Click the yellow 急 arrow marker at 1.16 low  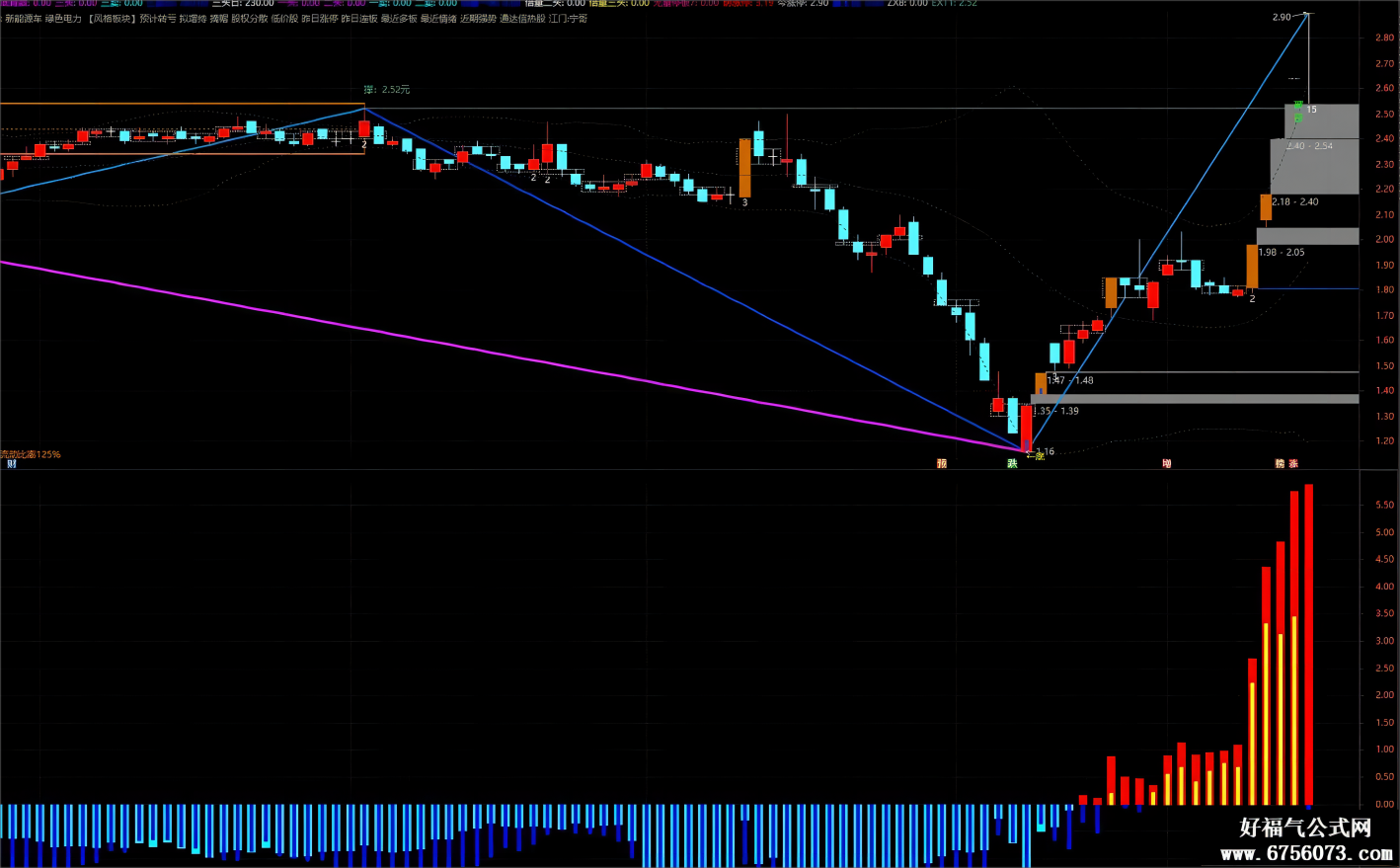1036,456
